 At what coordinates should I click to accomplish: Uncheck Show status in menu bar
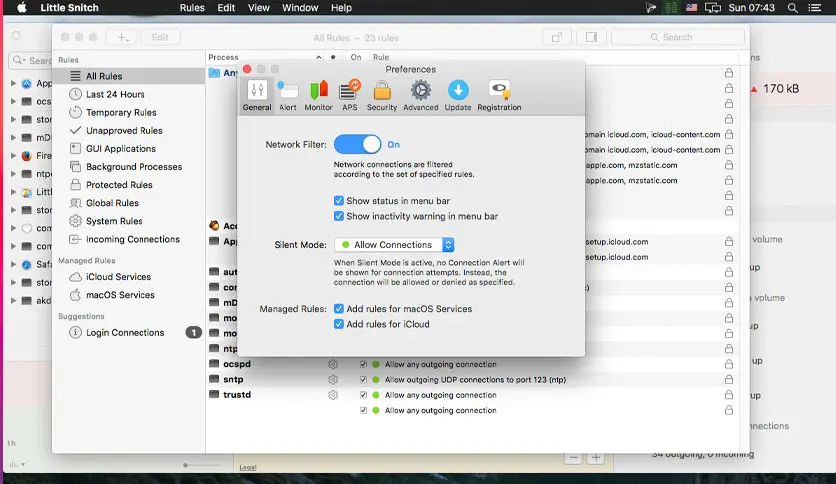pos(339,201)
